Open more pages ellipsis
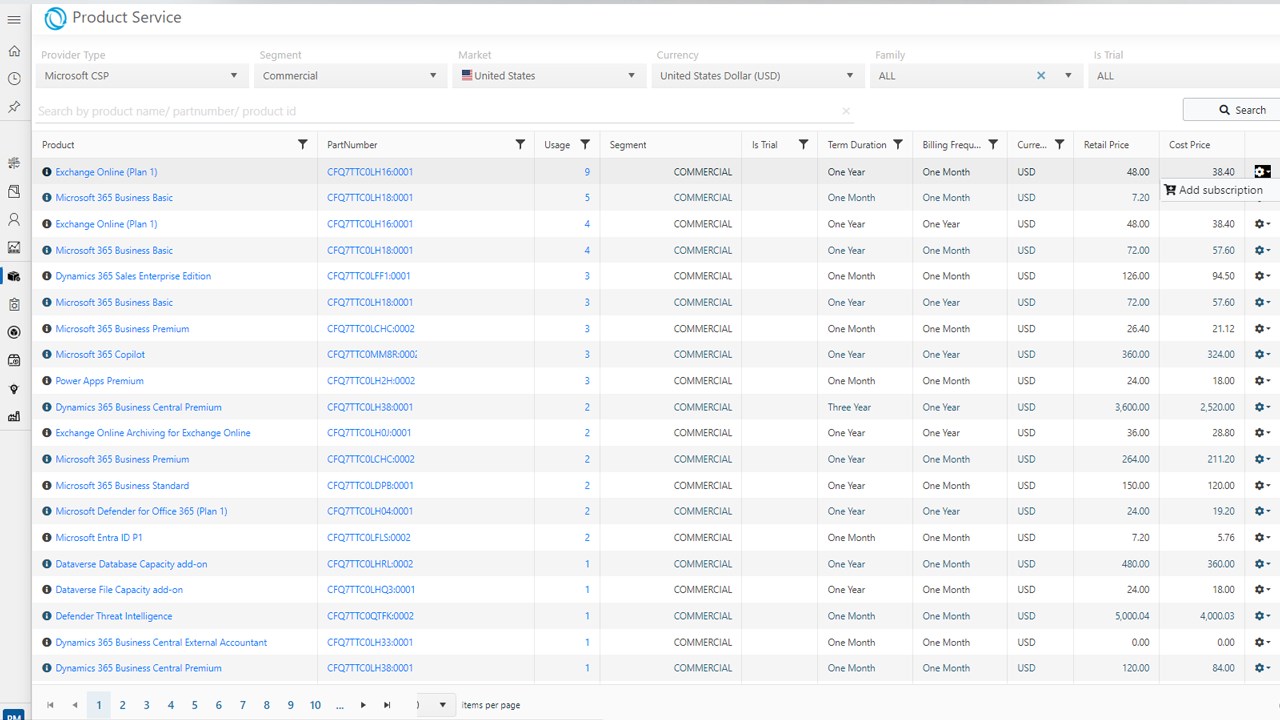 [x=340, y=705]
